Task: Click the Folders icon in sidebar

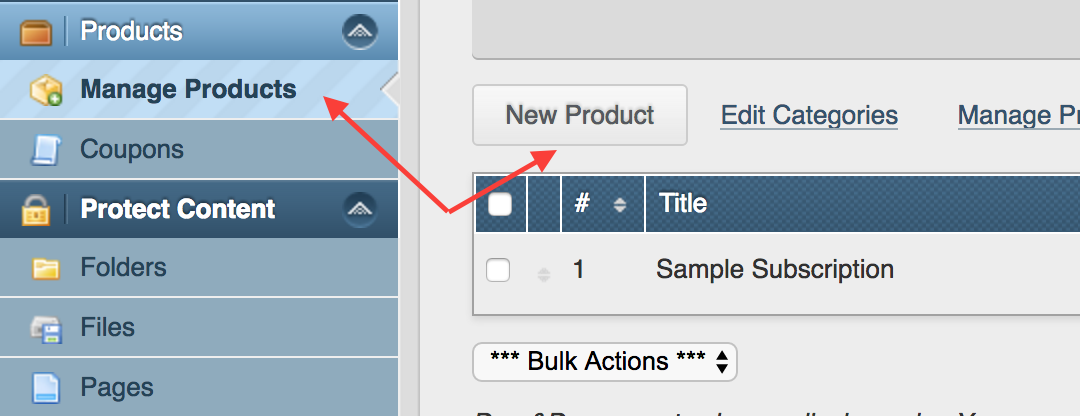Action: tap(46, 268)
